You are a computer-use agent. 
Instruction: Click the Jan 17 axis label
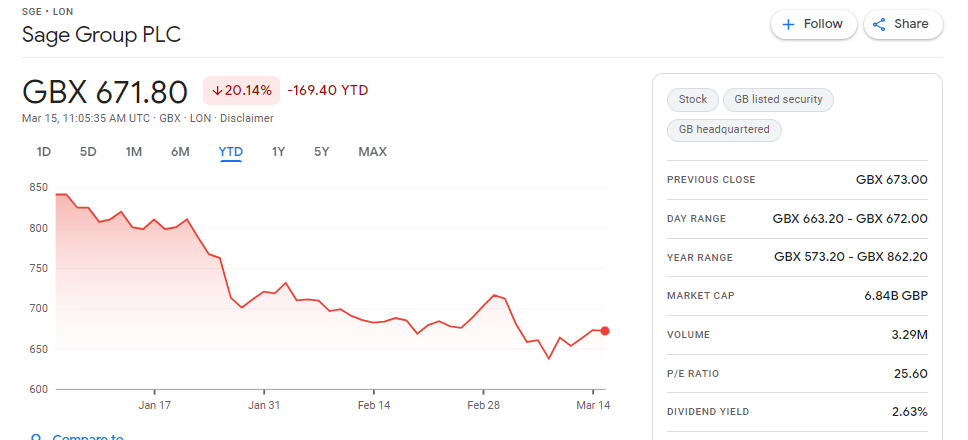pos(154,405)
